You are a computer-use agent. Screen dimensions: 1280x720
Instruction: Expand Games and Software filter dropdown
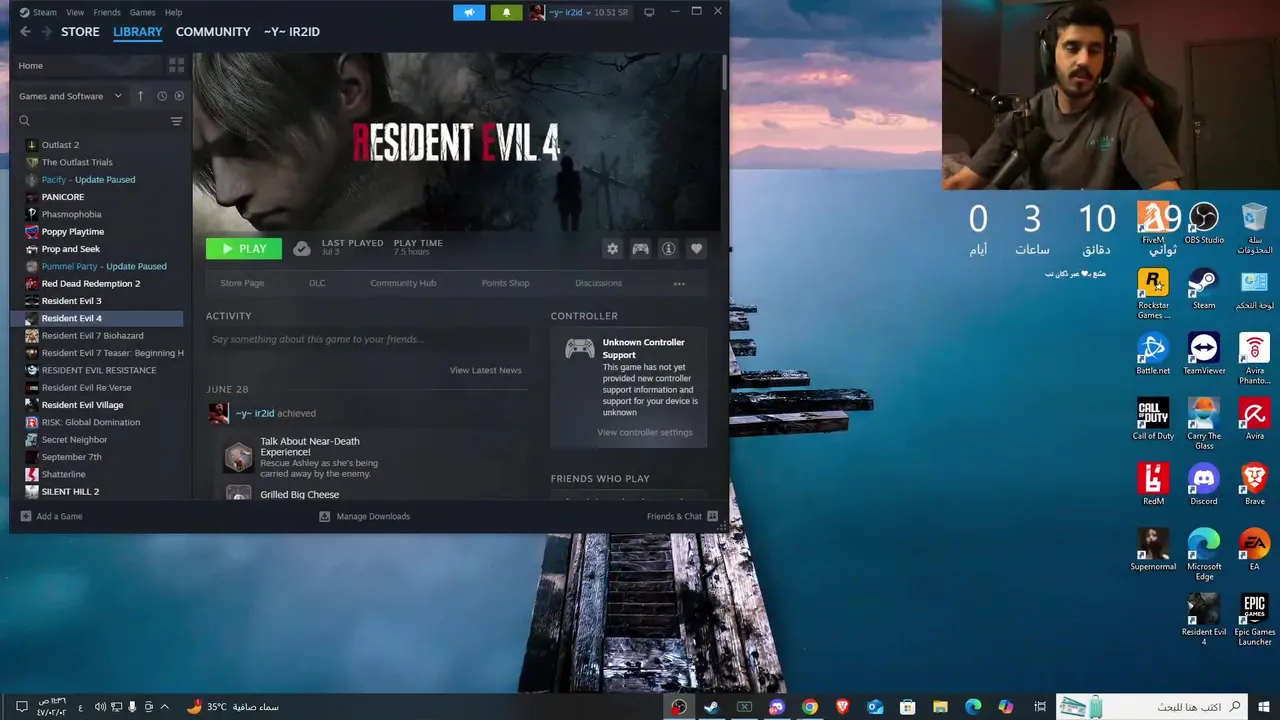tap(70, 96)
